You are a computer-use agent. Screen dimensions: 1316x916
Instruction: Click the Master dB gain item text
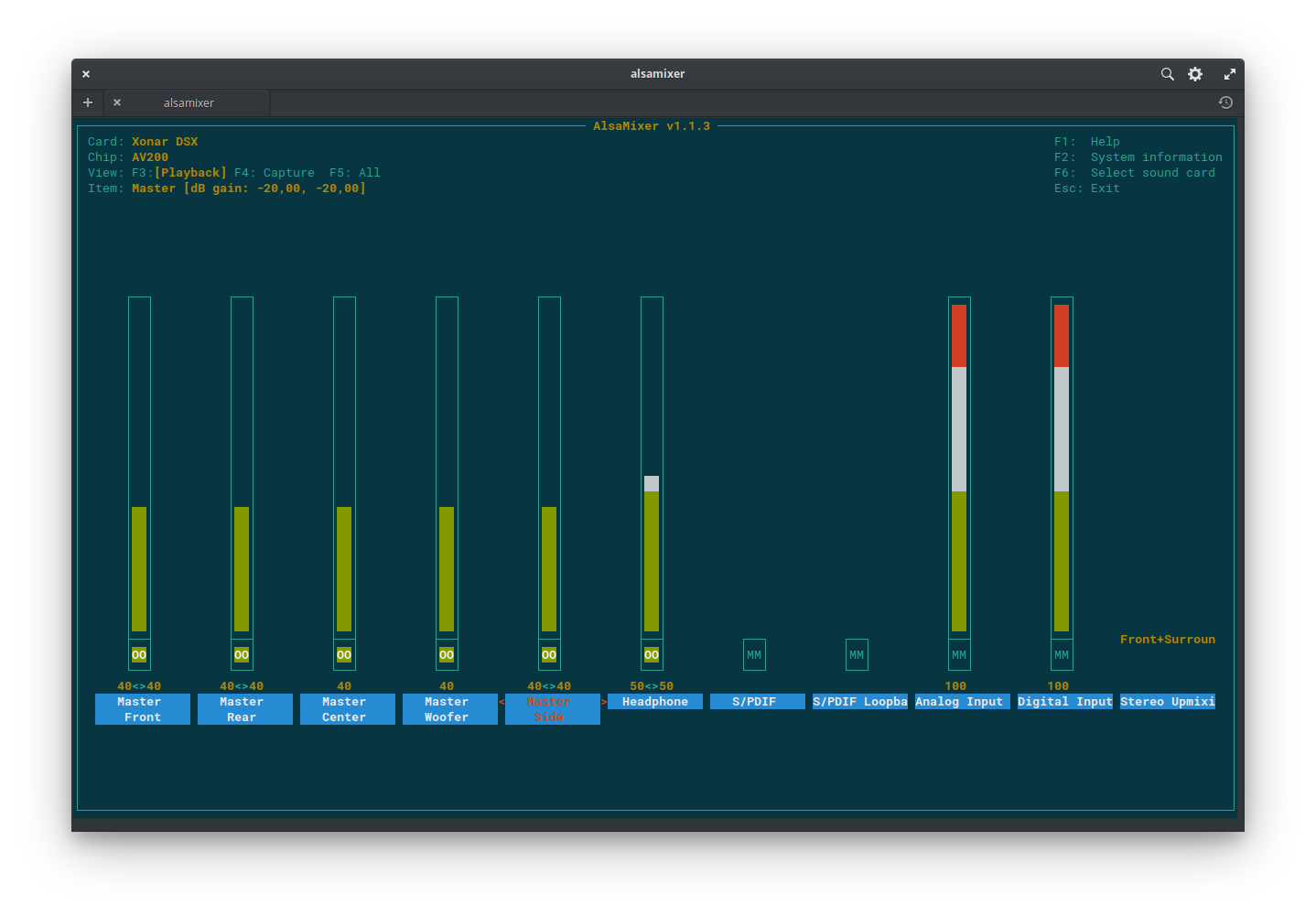[249, 189]
